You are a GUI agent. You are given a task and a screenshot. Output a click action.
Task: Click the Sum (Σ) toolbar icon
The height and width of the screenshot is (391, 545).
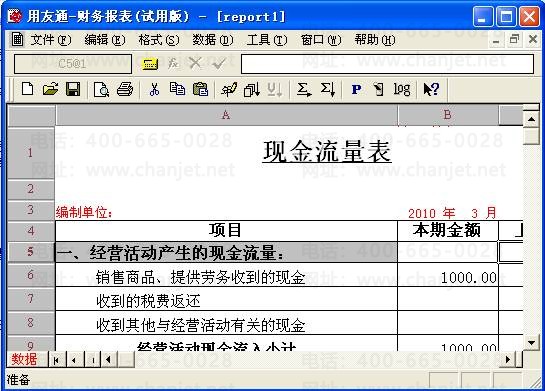click(303, 89)
